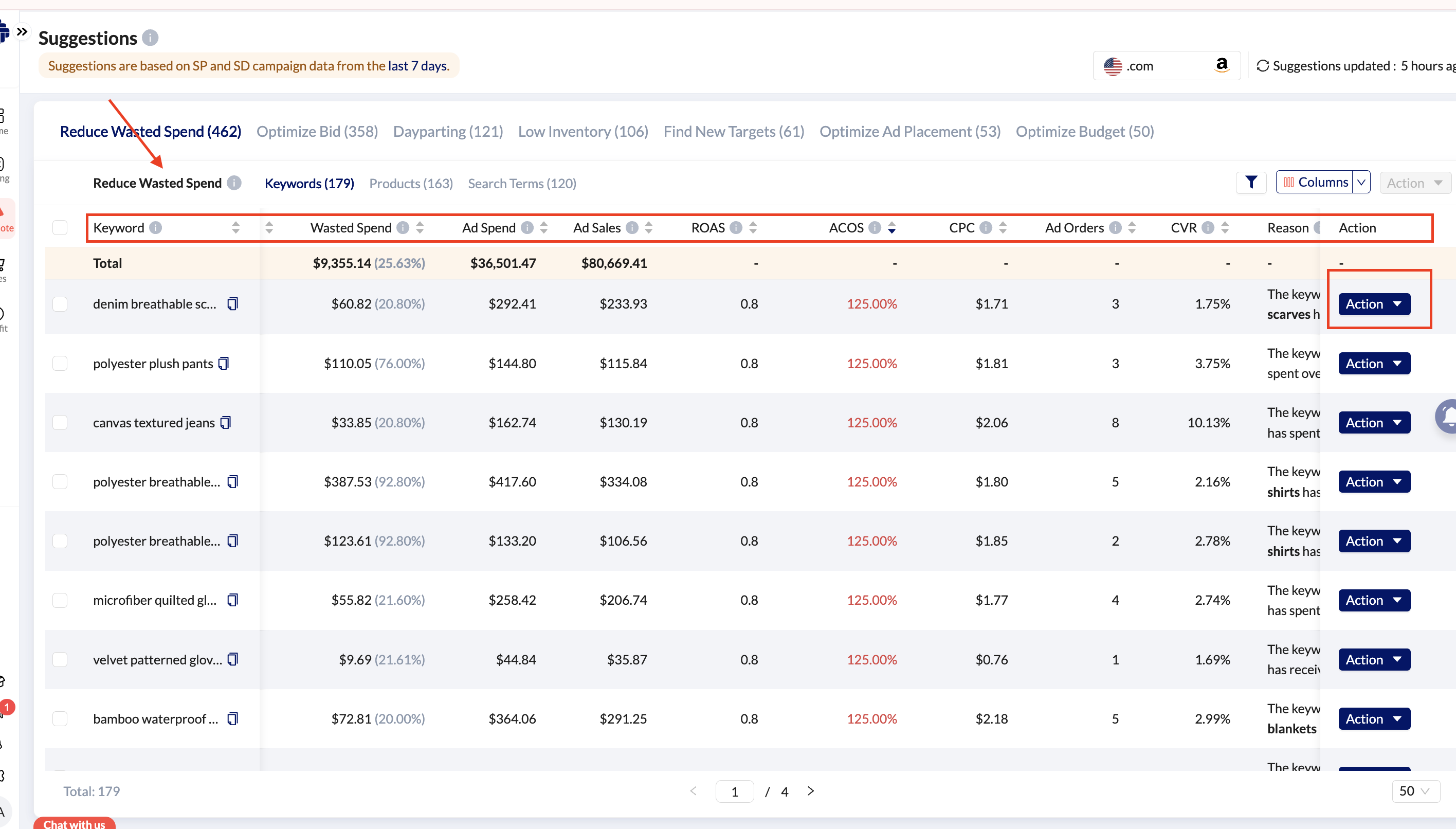1456x829 pixels.
Task: Copy the canvas textured jeans keyword
Action: click(x=225, y=423)
